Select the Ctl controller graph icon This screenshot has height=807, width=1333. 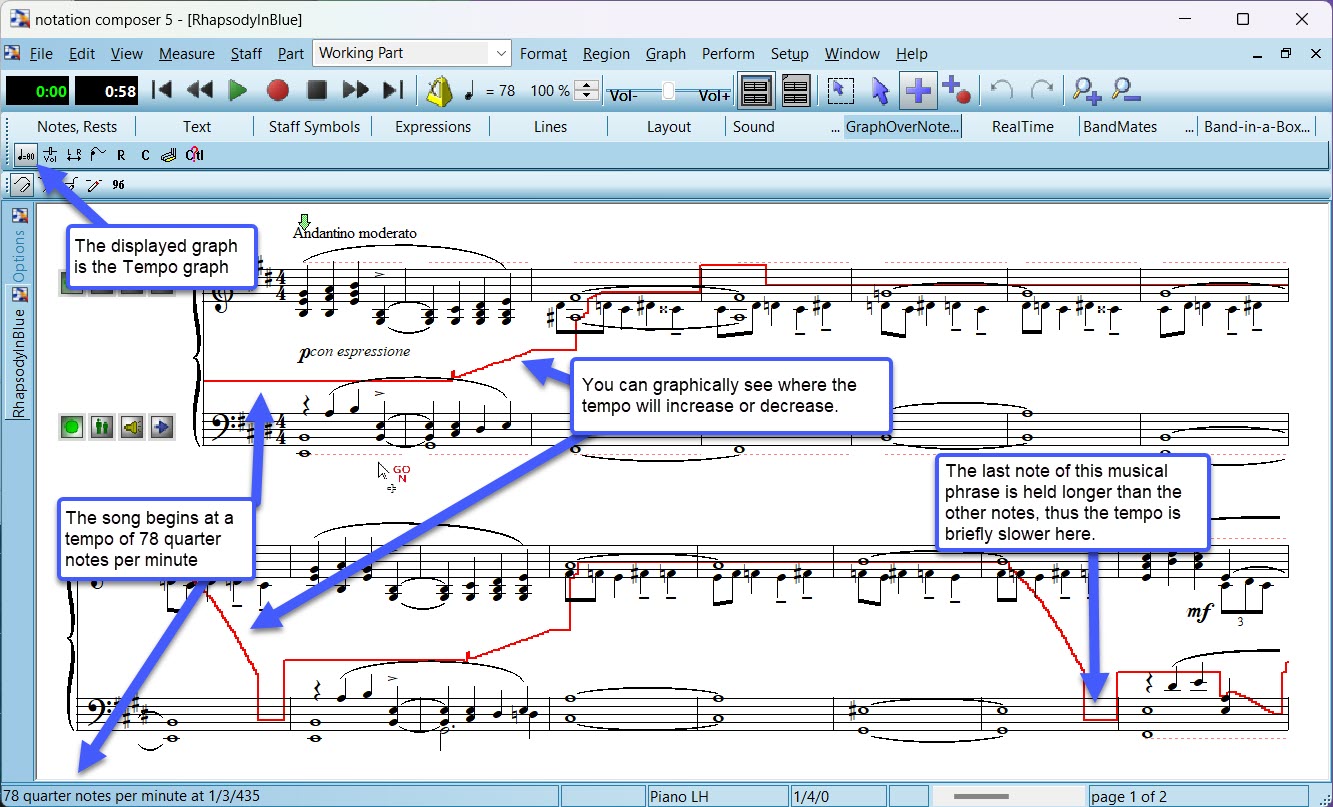tap(195, 155)
